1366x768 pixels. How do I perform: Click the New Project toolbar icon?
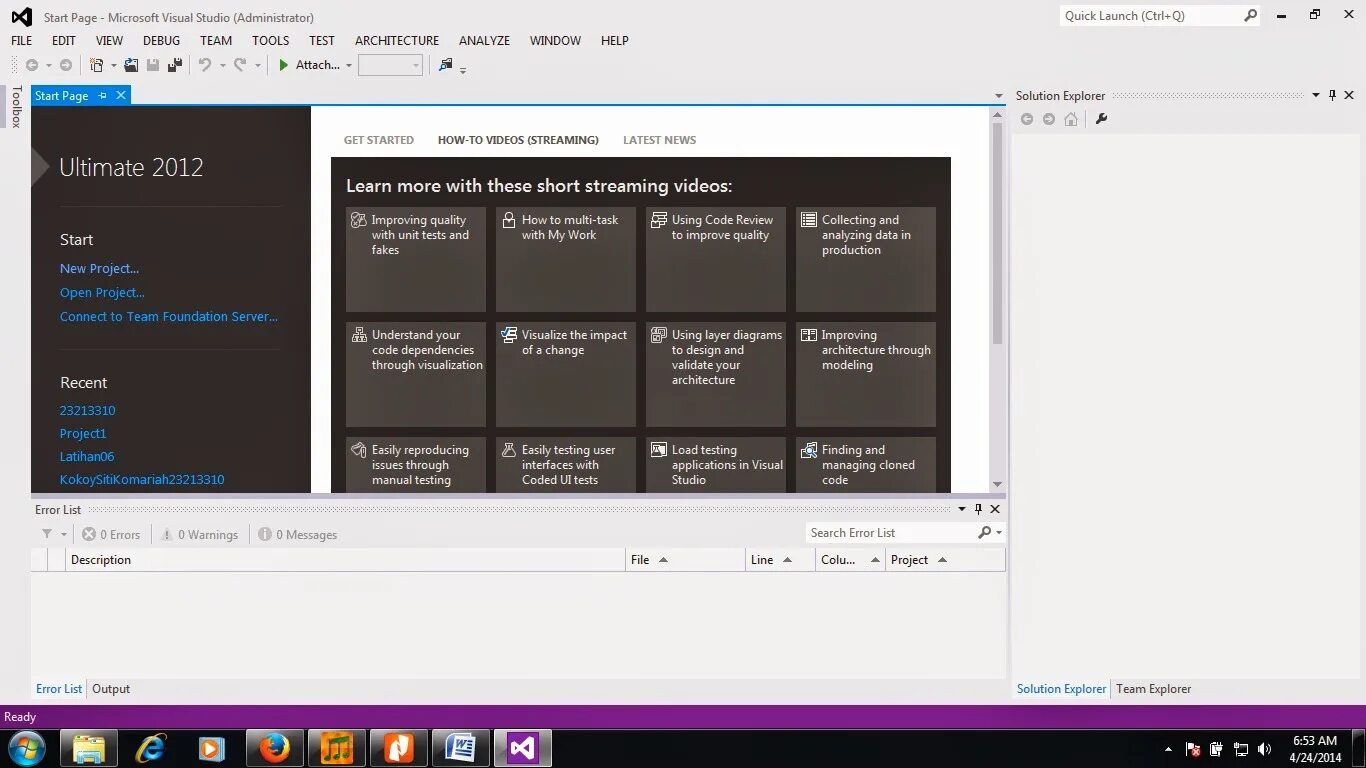[96, 65]
